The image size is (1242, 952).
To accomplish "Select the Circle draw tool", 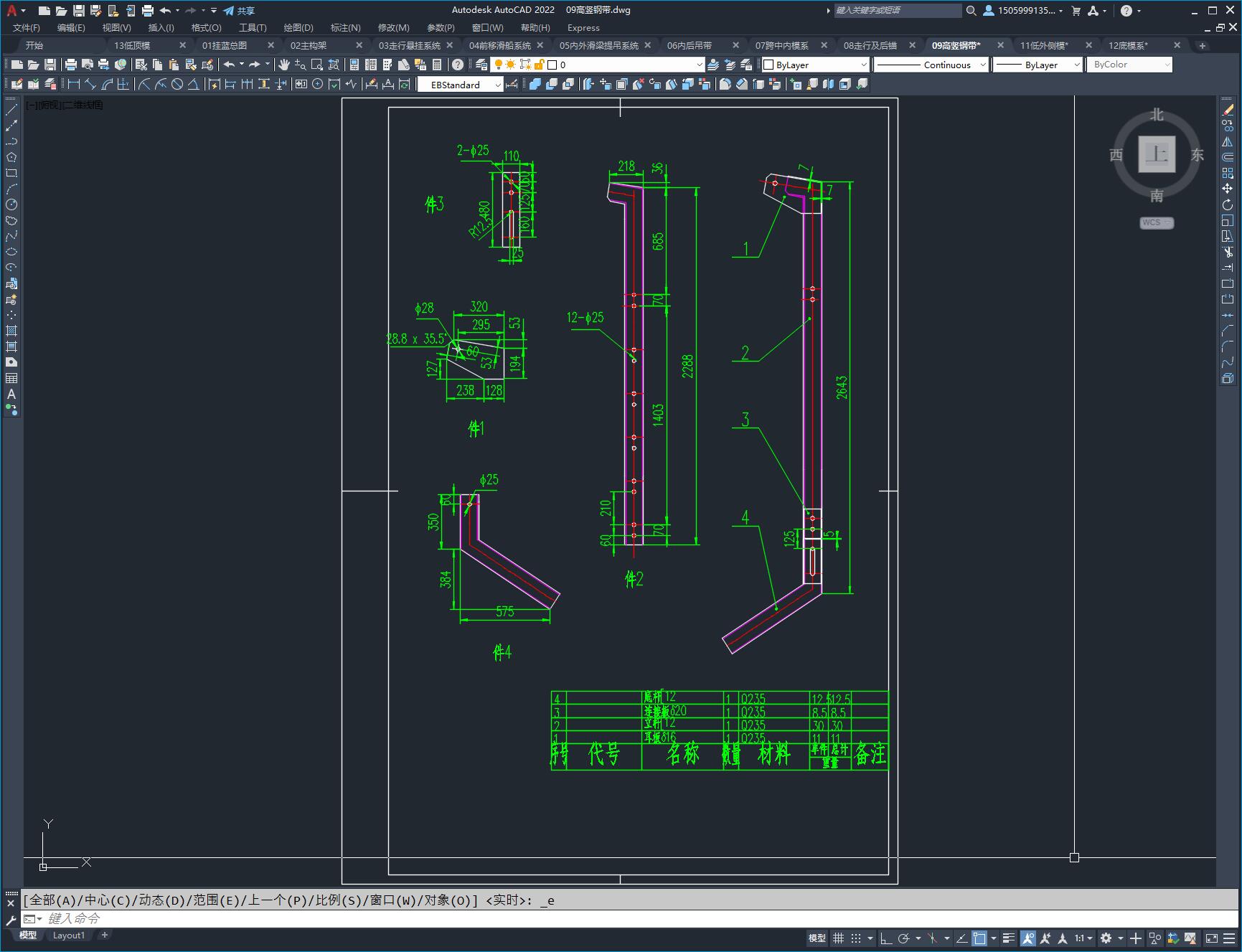I will [11, 204].
